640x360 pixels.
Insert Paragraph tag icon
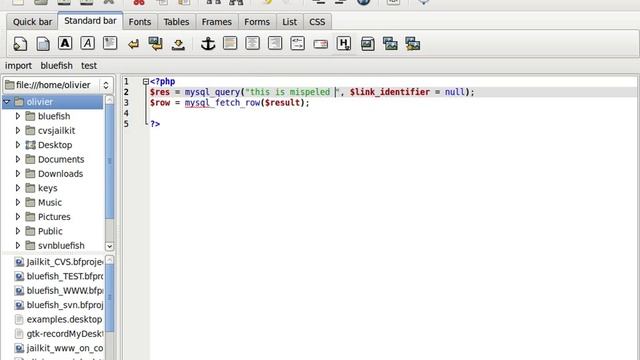click(110, 43)
